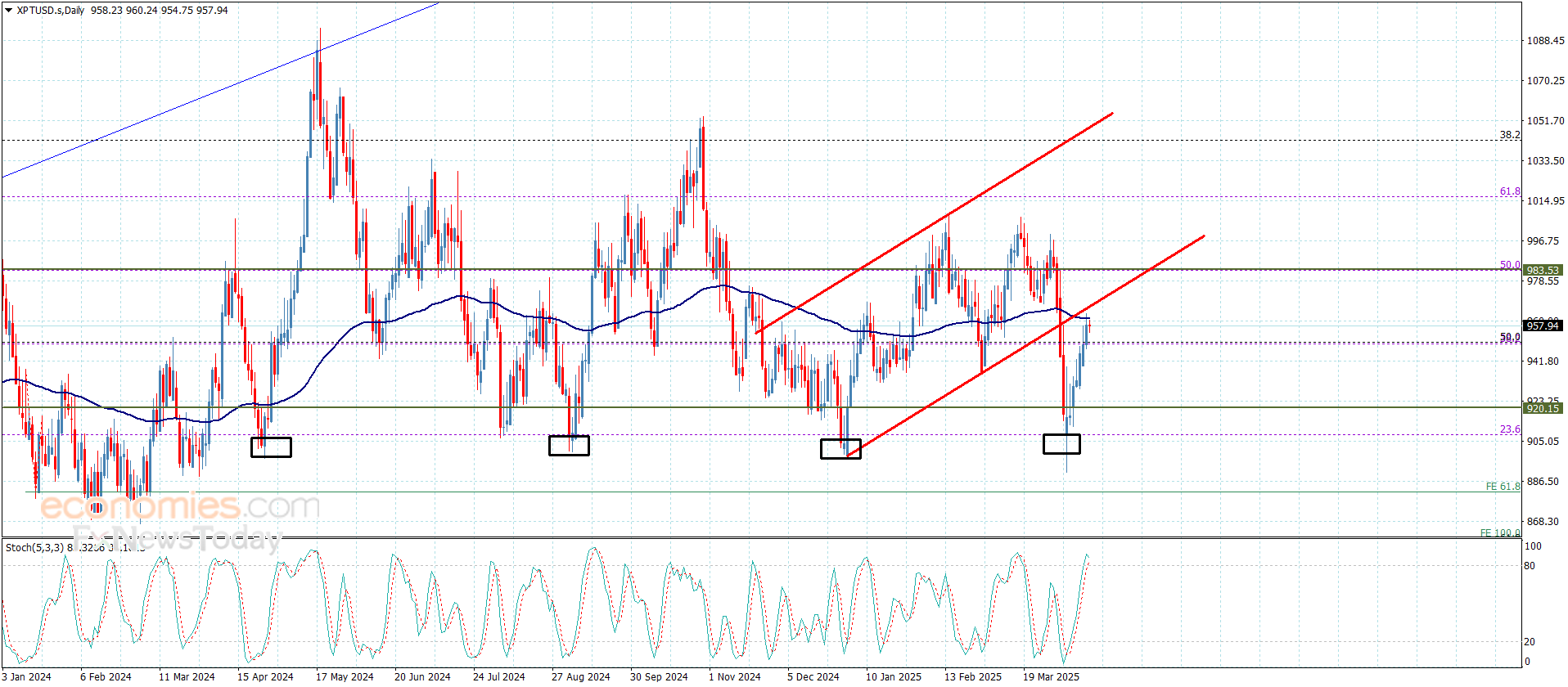Click the 30 Sep 2024 date label
Screen dimensions: 1568x687
(659, 676)
